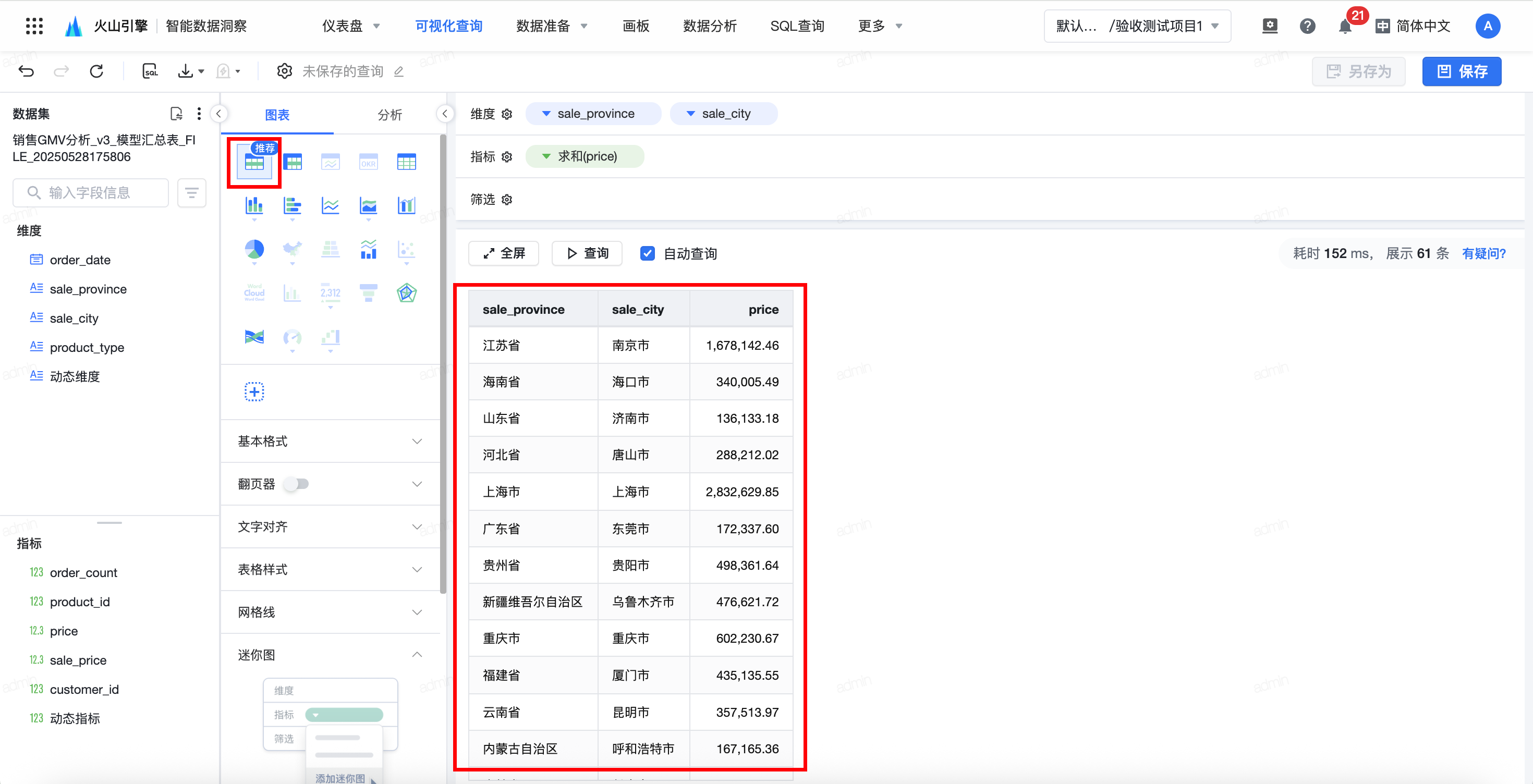The image size is (1533, 784).
Task: Select the gauge dashboard chart icon
Action: click(x=292, y=337)
